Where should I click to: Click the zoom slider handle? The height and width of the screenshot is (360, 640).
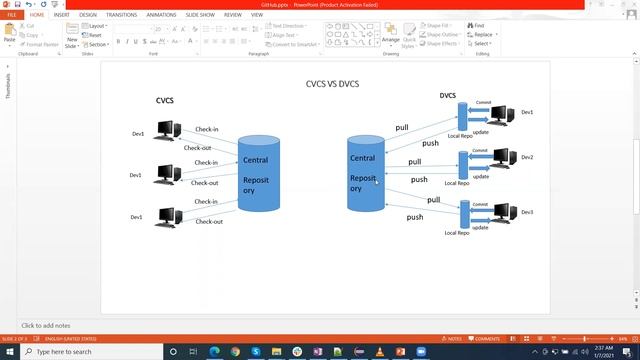584,339
